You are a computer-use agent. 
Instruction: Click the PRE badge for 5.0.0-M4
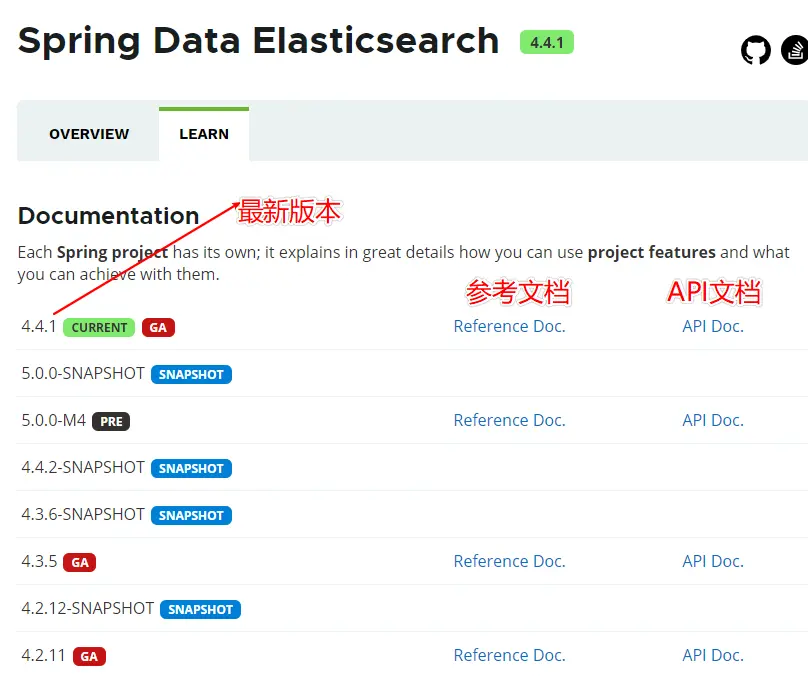(111, 421)
